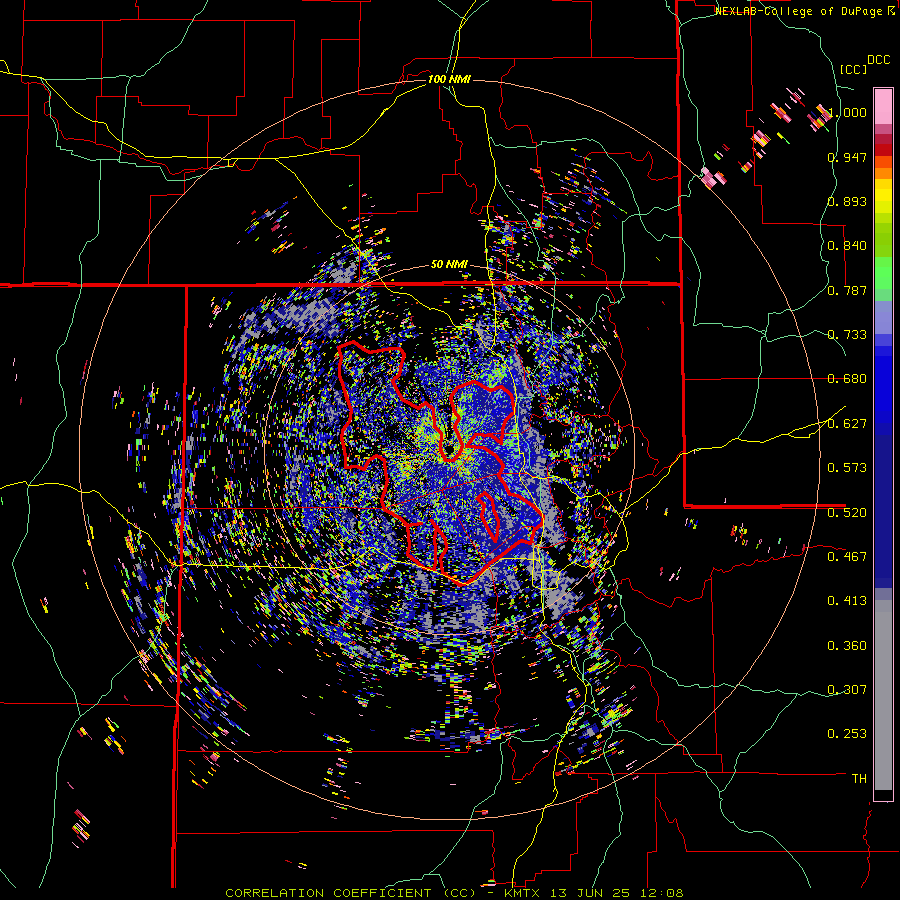Image resolution: width=900 pixels, height=900 pixels.
Task: Click the yellow band of the color scale
Action: click(x=883, y=197)
